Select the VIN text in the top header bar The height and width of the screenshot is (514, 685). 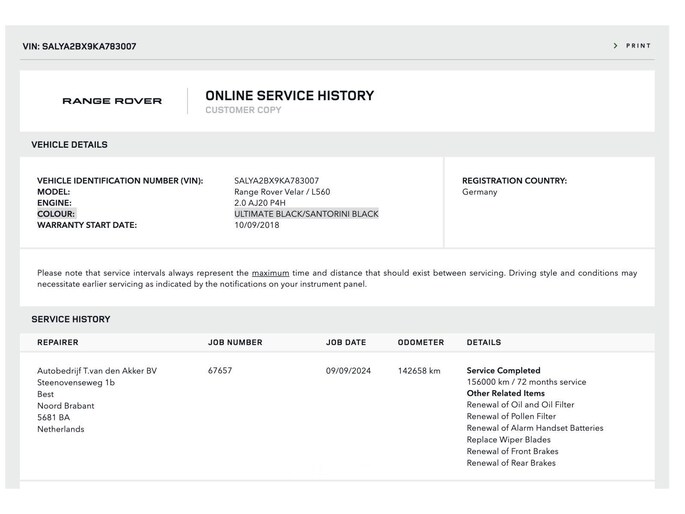click(x=79, y=47)
